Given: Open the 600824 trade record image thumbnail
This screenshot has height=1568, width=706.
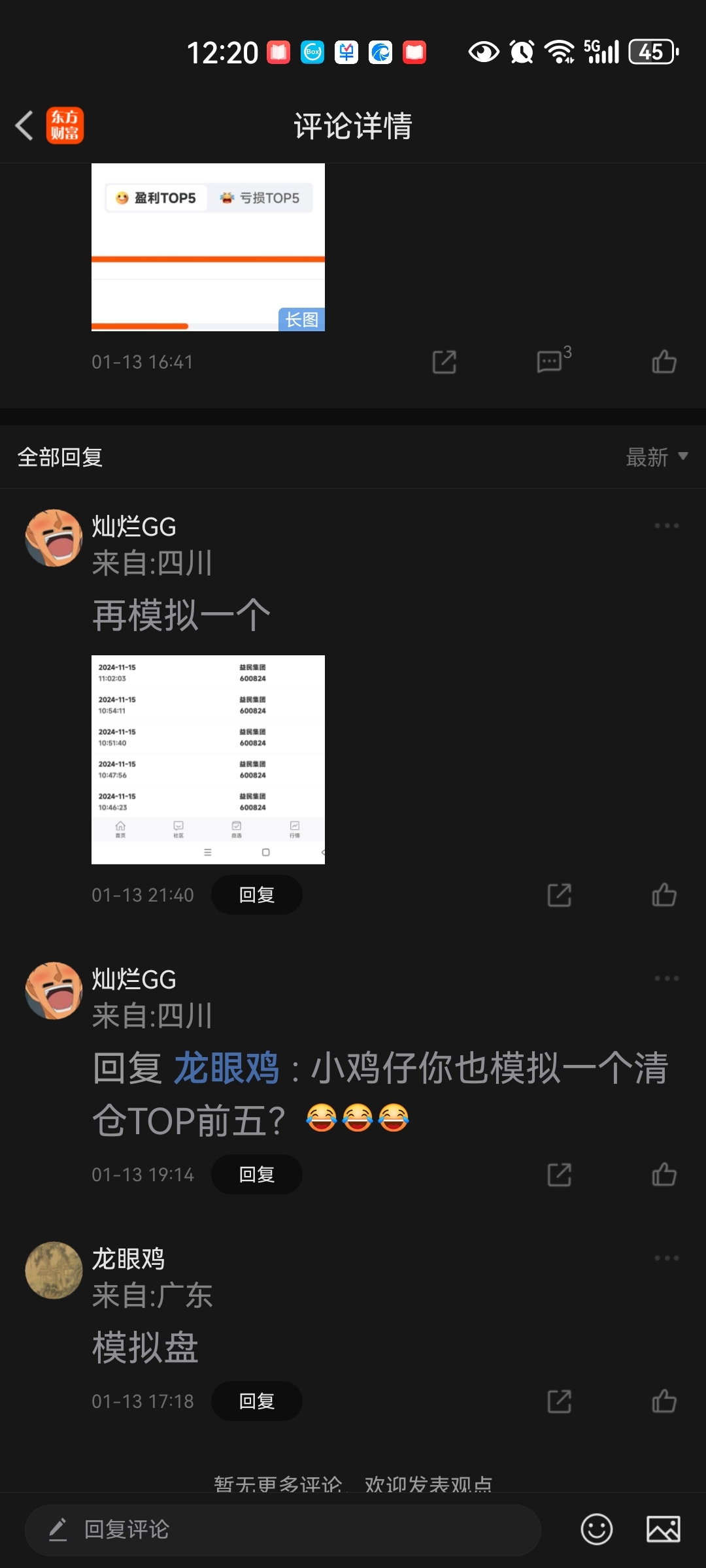Looking at the screenshot, I should pyautogui.click(x=208, y=759).
